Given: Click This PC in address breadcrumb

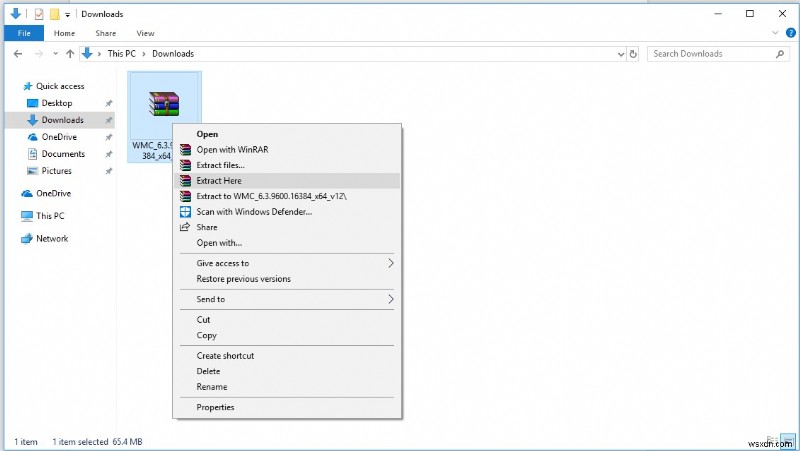Looking at the screenshot, I should (x=121, y=54).
